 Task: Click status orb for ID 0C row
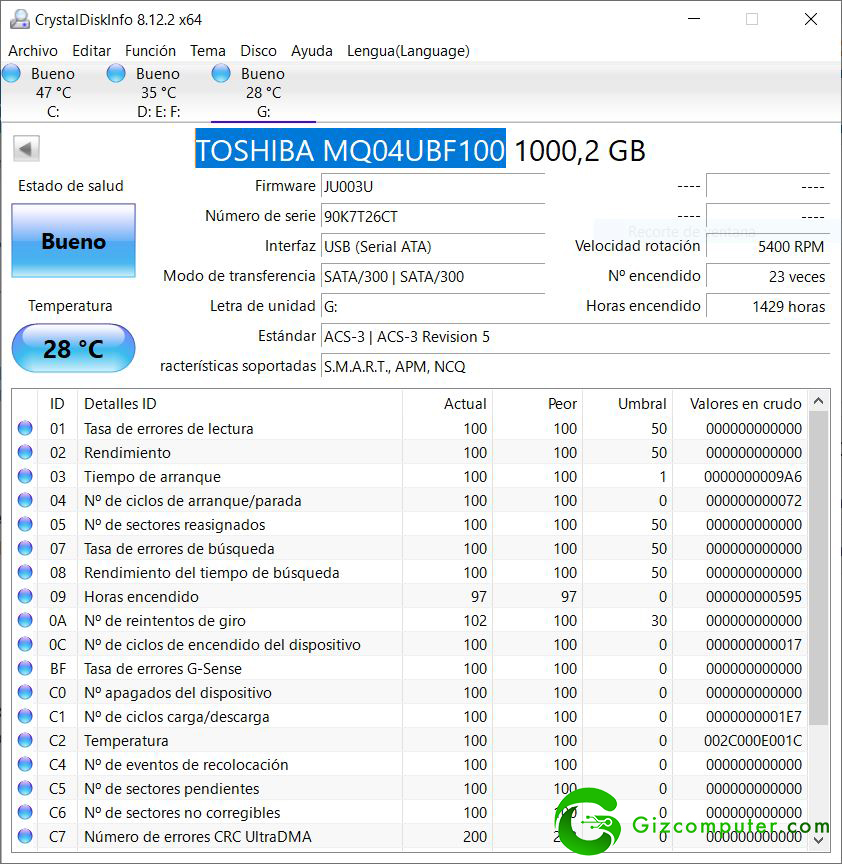pos(25,644)
